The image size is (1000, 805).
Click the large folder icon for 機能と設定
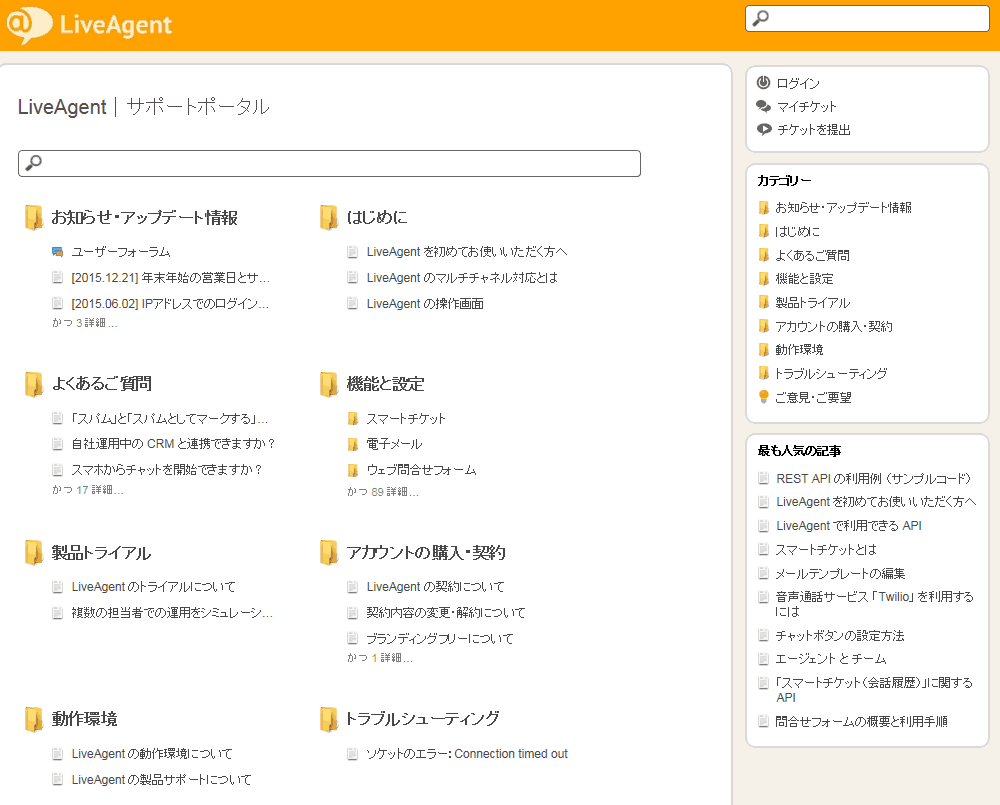(x=328, y=384)
